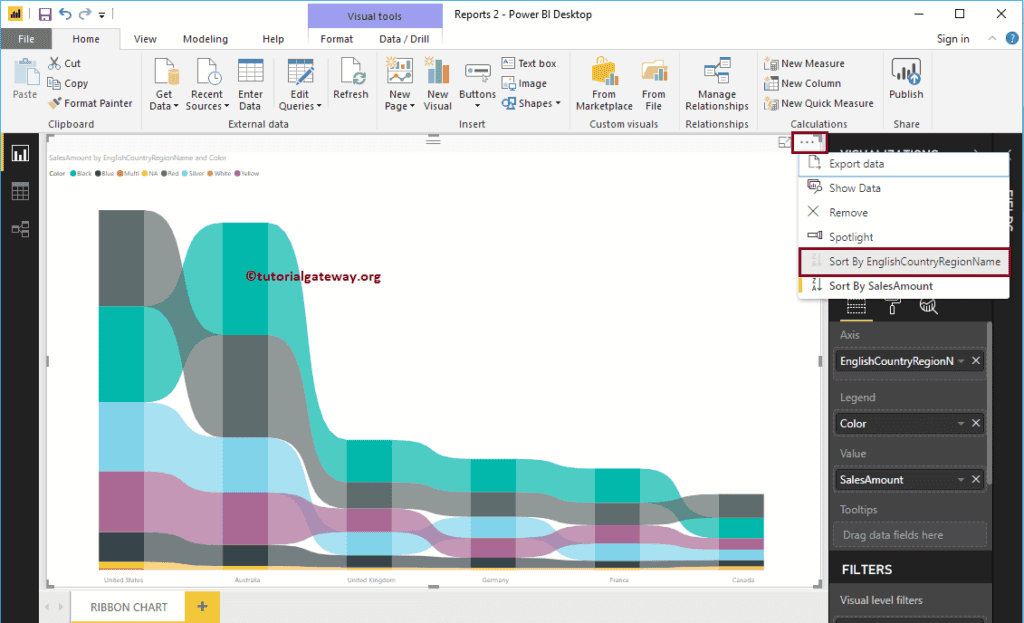
Task: Switch to the Modeling ribbon tab
Action: pyautogui.click(x=205, y=39)
